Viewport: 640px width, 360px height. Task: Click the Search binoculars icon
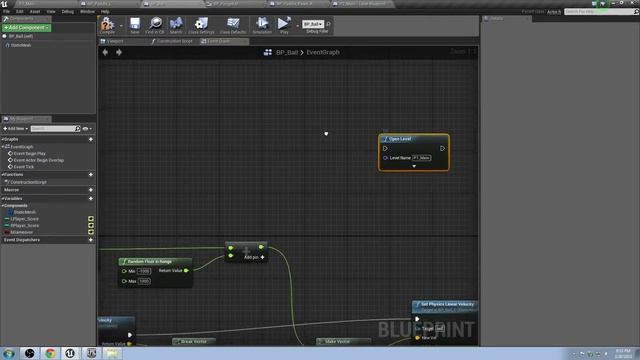coord(176,24)
